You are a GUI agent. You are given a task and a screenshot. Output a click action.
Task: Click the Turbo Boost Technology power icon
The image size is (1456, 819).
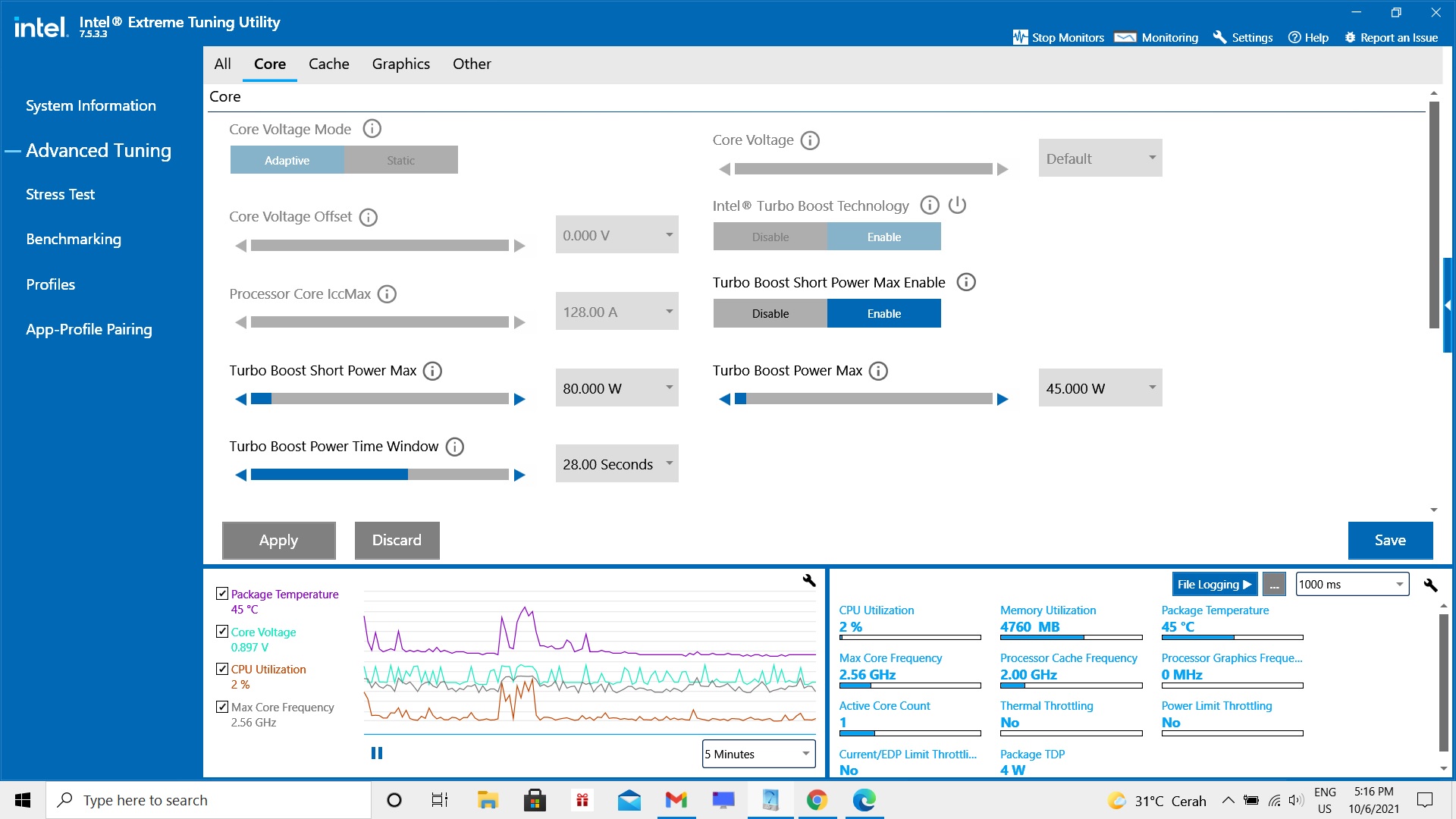coord(957,206)
